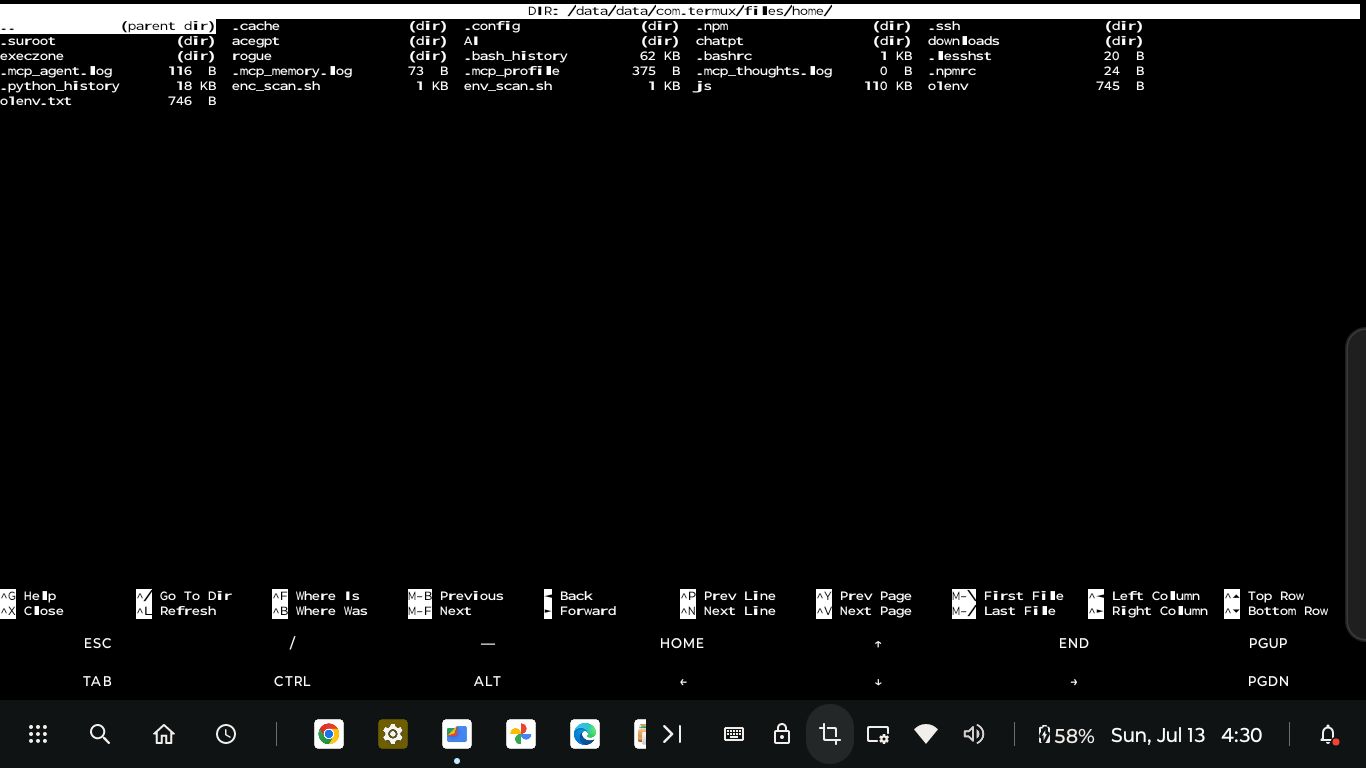Viewport: 1366px width, 768px height.
Task: Click the search magnifier in taskbar
Action: [x=100, y=735]
